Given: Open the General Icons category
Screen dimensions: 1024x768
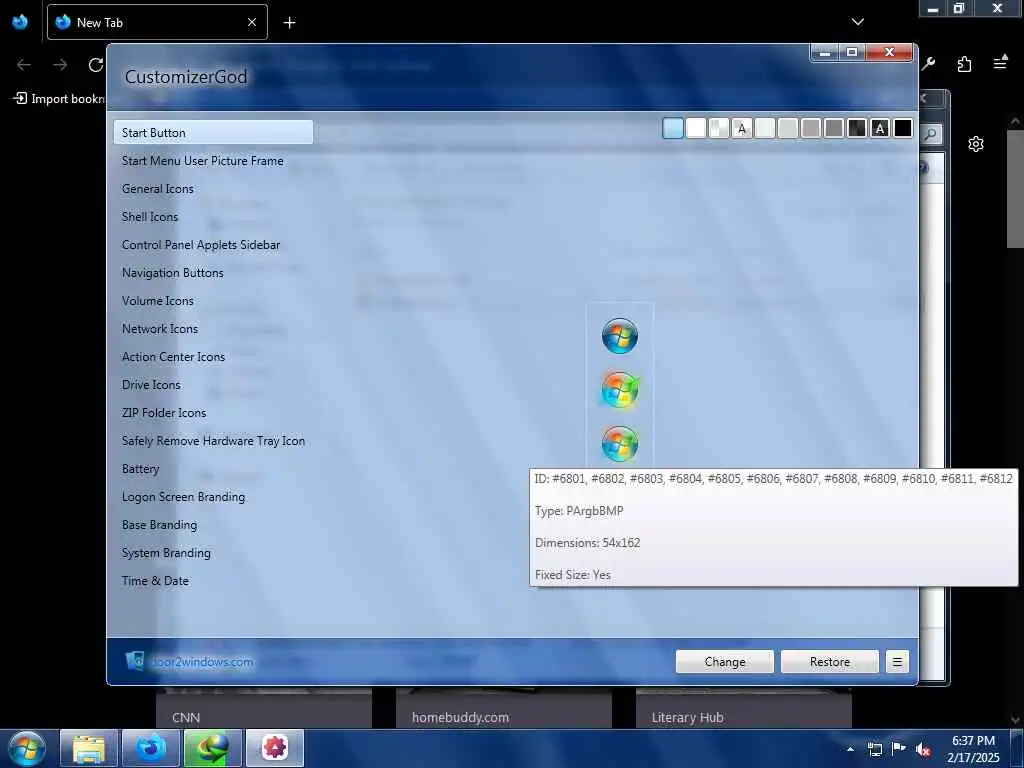Looking at the screenshot, I should [213, 189].
